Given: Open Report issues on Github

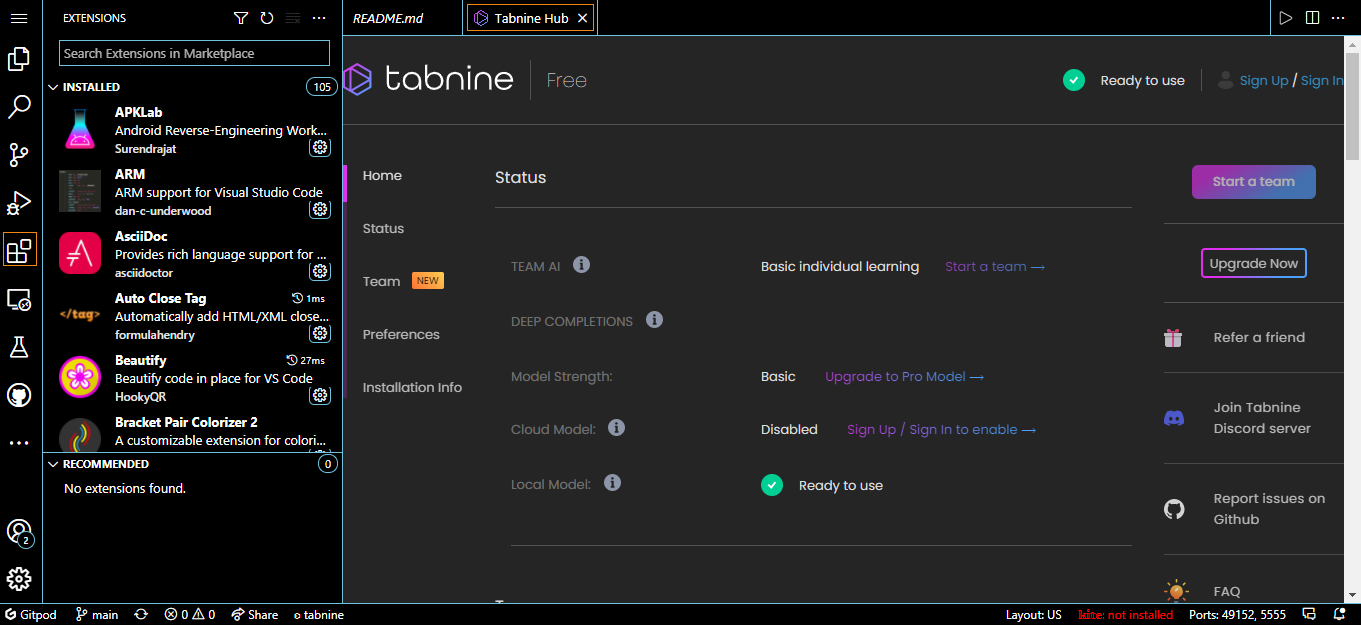Looking at the screenshot, I should (1254, 509).
